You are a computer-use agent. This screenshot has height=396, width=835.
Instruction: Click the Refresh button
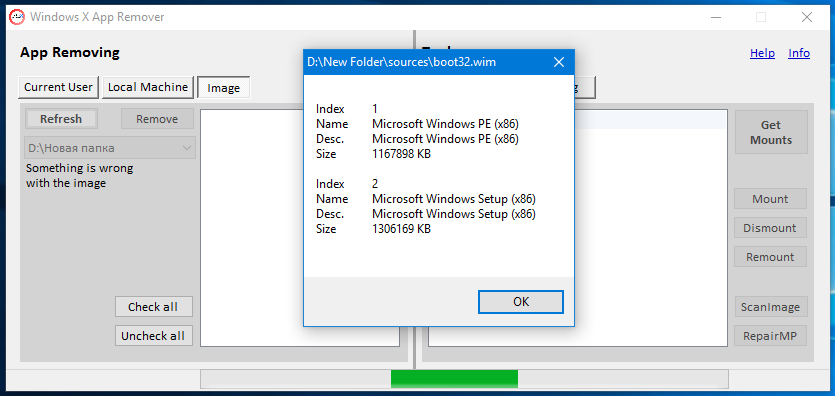pos(61,119)
